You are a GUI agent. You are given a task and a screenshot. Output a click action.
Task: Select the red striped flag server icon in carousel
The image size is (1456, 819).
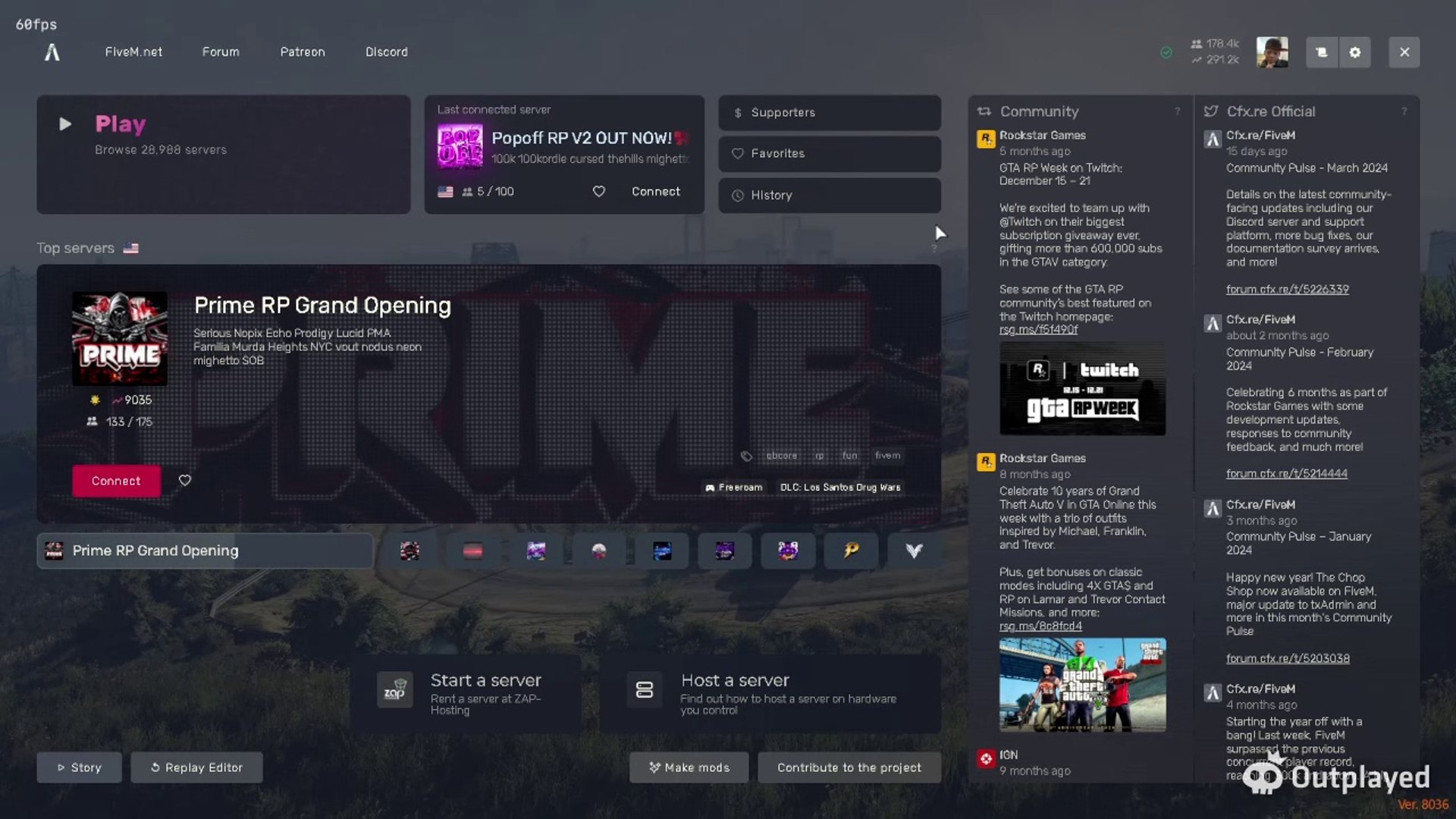pos(472,551)
